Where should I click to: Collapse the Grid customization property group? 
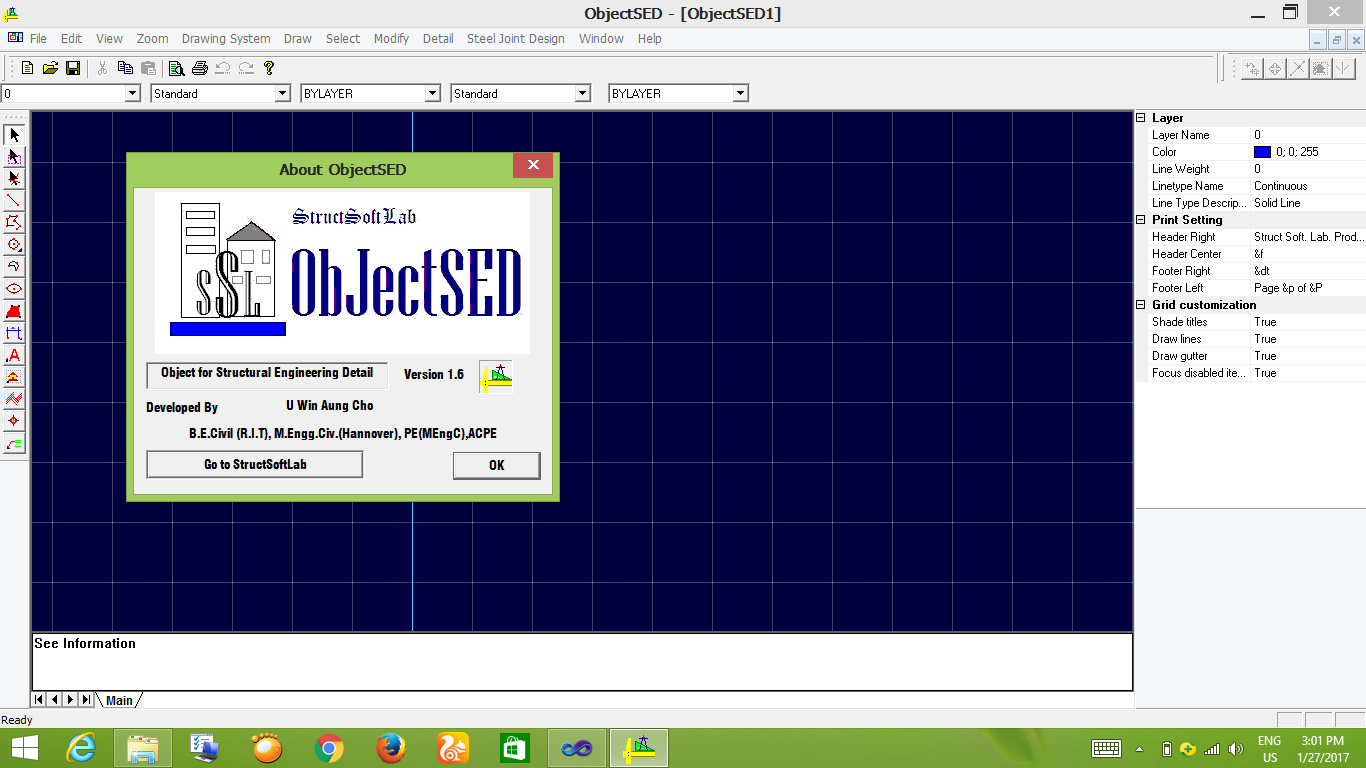pos(1141,305)
